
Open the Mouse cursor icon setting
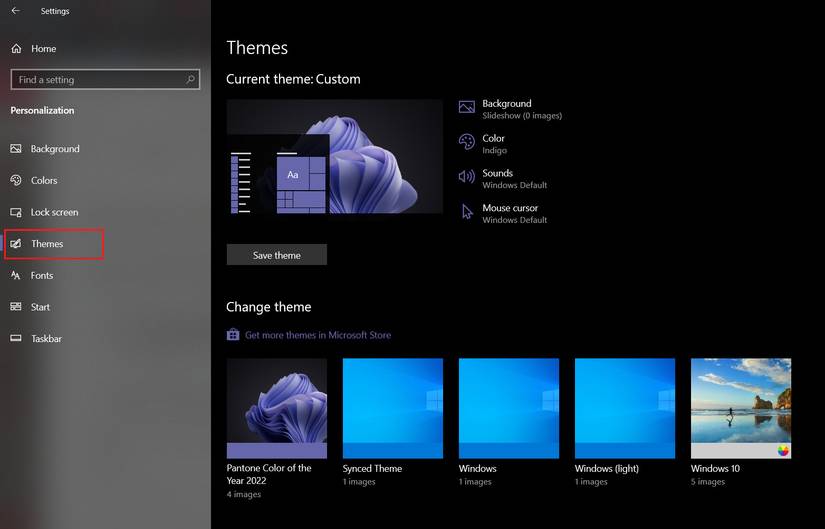(466, 212)
